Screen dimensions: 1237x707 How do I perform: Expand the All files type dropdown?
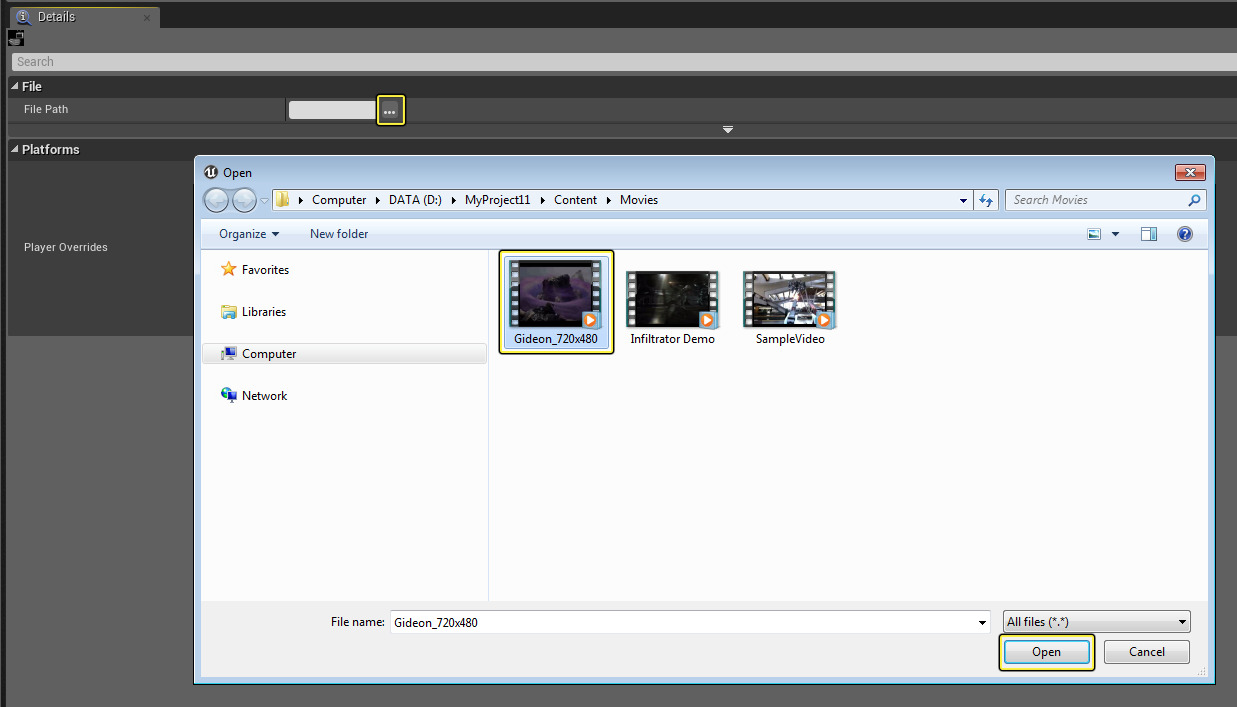[x=1096, y=622]
